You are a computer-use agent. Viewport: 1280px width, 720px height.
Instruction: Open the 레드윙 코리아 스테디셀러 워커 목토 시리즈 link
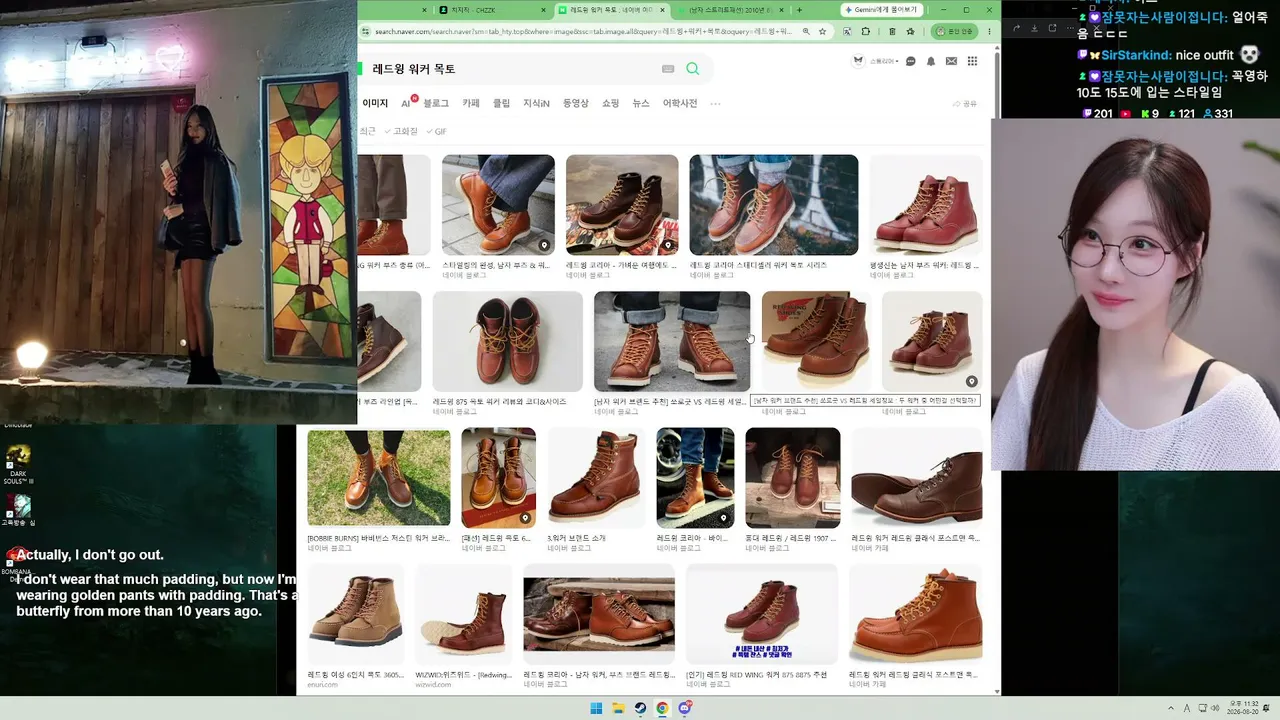pos(758,266)
